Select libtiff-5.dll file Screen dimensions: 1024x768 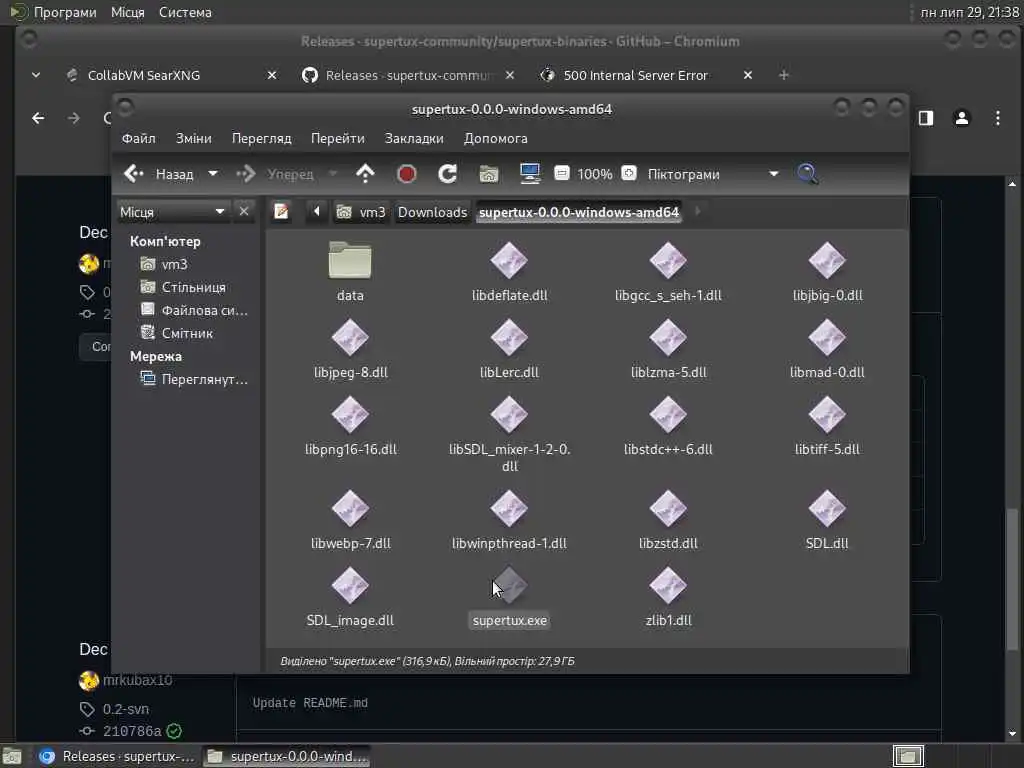(827, 425)
